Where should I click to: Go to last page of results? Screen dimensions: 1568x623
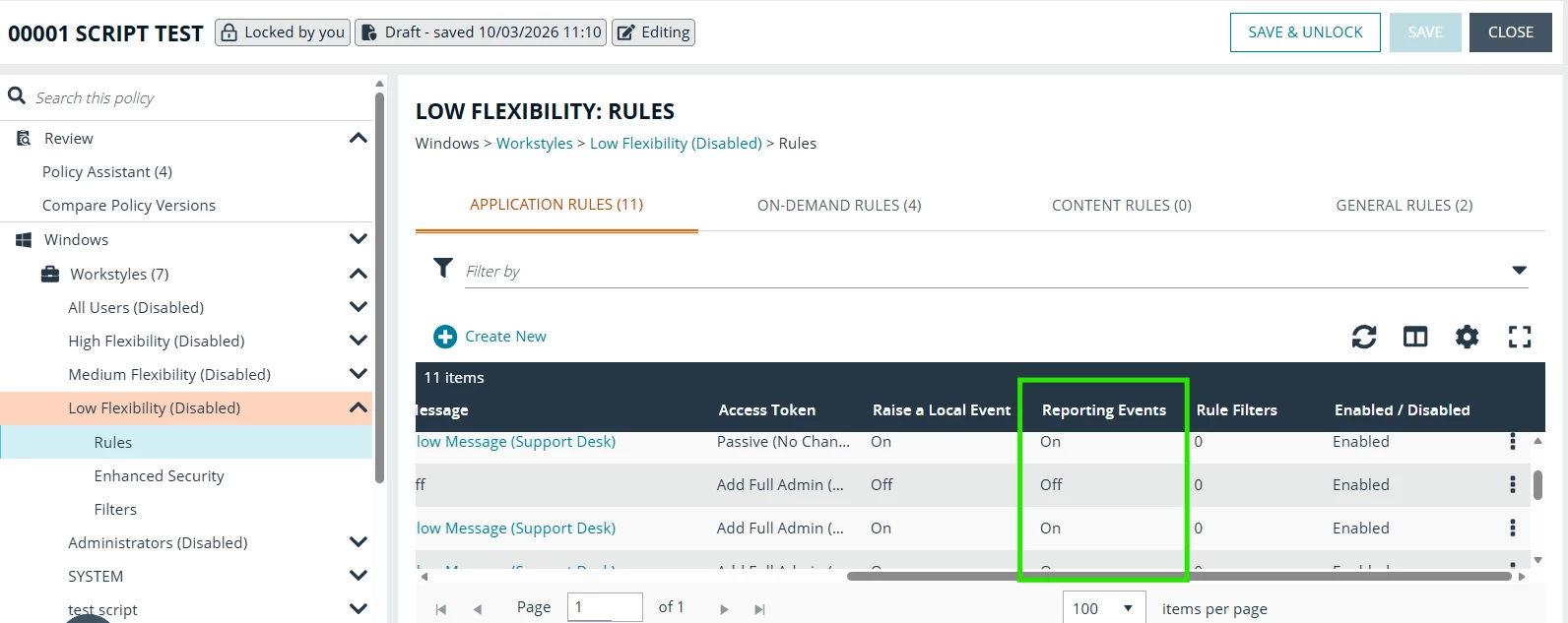point(759,609)
